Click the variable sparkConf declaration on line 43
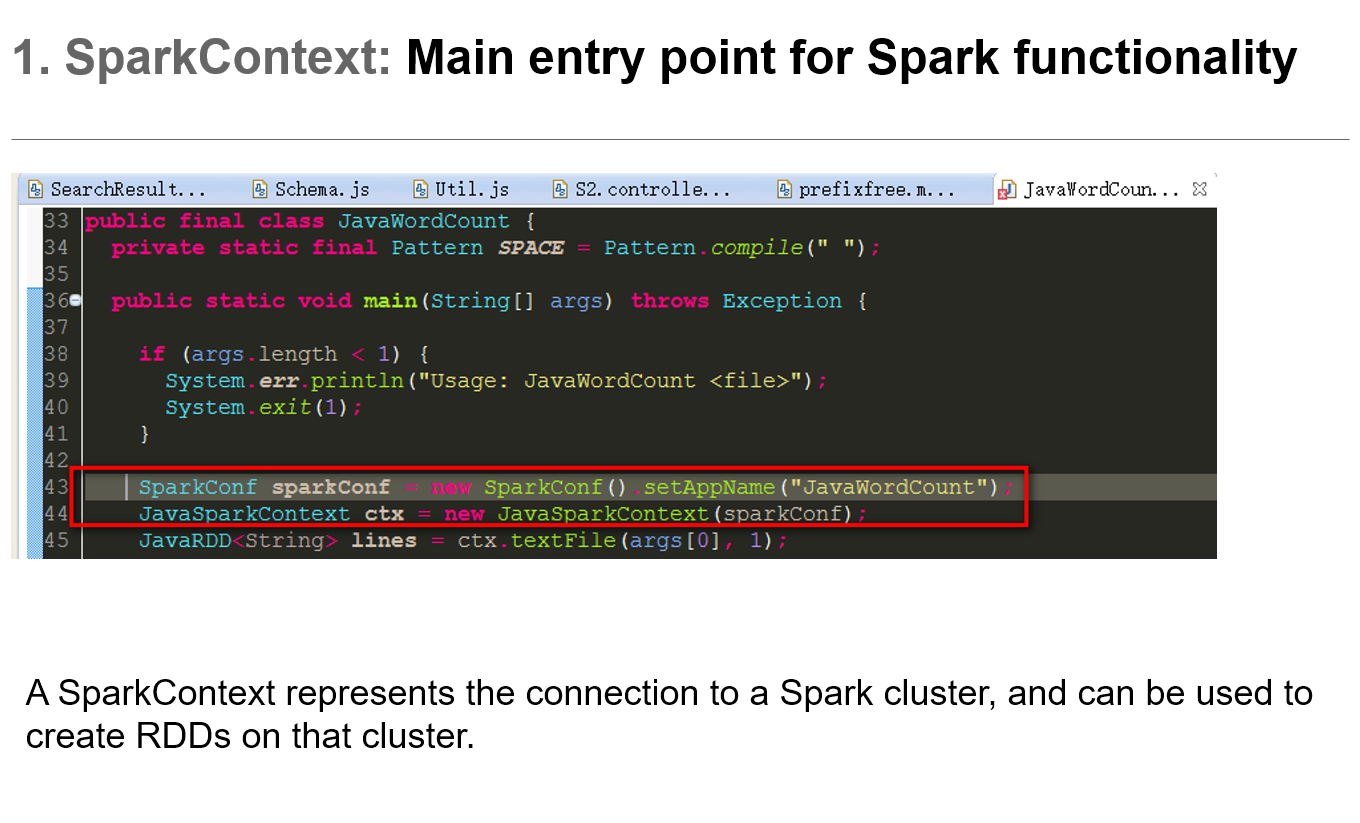Viewport: 1360px width, 823px height. [x=331, y=487]
